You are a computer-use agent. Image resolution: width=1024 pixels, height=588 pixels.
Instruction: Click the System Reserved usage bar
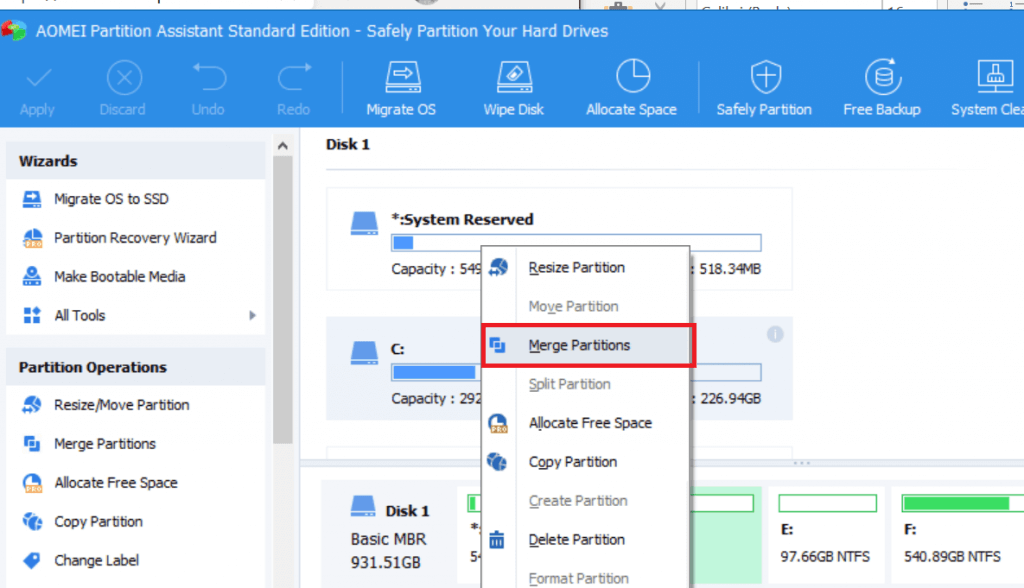click(576, 243)
